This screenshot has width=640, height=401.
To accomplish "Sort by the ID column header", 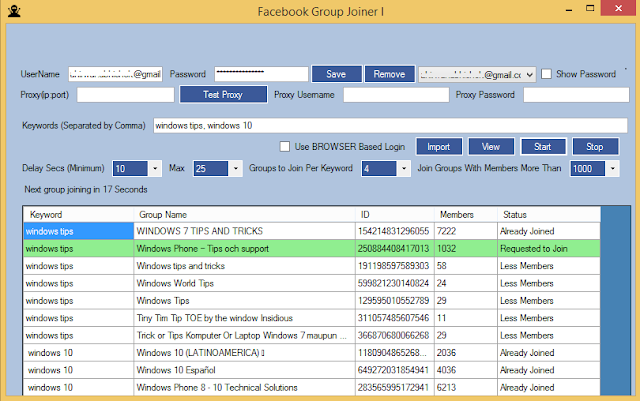I will pyautogui.click(x=395, y=215).
